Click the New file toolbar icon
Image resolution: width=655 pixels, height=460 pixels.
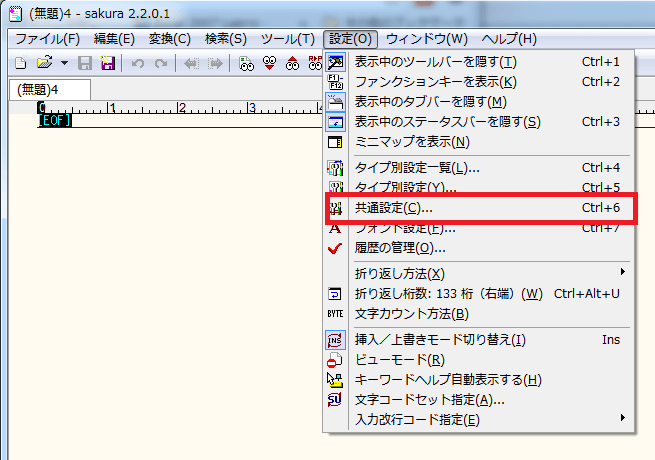click(x=21, y=63)
